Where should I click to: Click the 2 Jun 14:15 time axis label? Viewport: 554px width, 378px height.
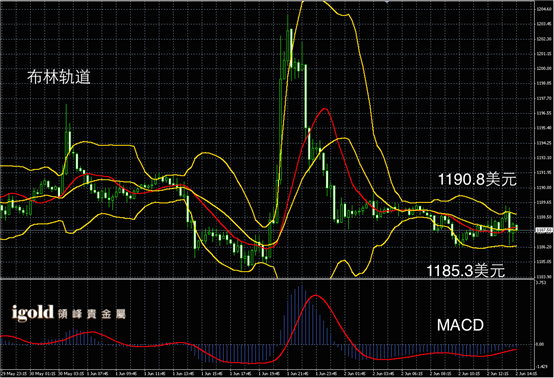tap(526, 374)
